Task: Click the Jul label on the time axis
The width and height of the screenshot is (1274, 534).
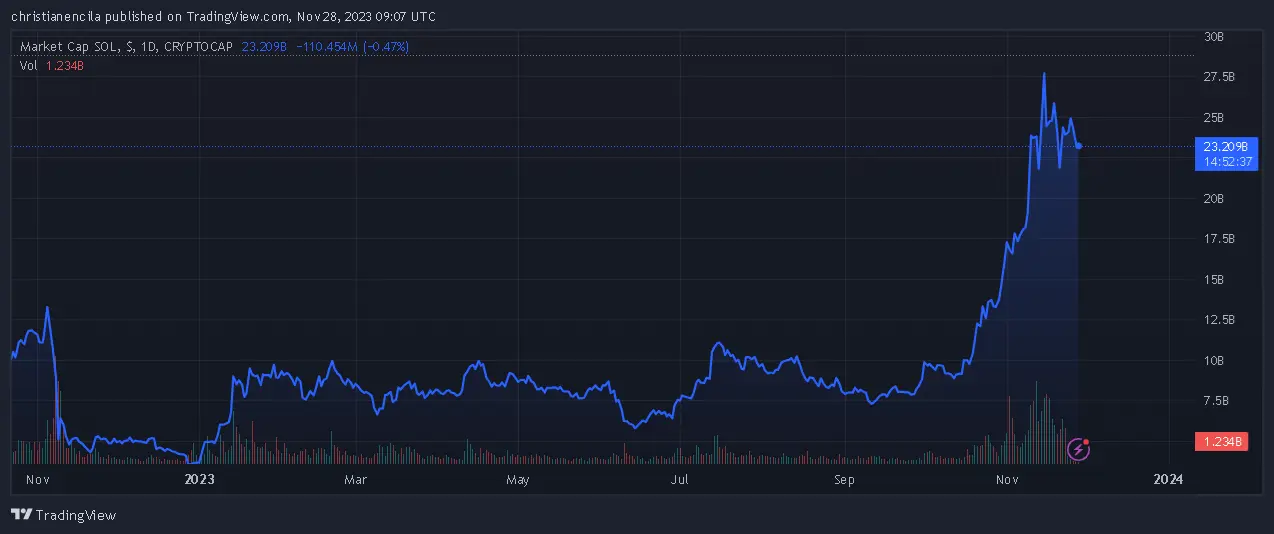Action: [x=679, y=480]
